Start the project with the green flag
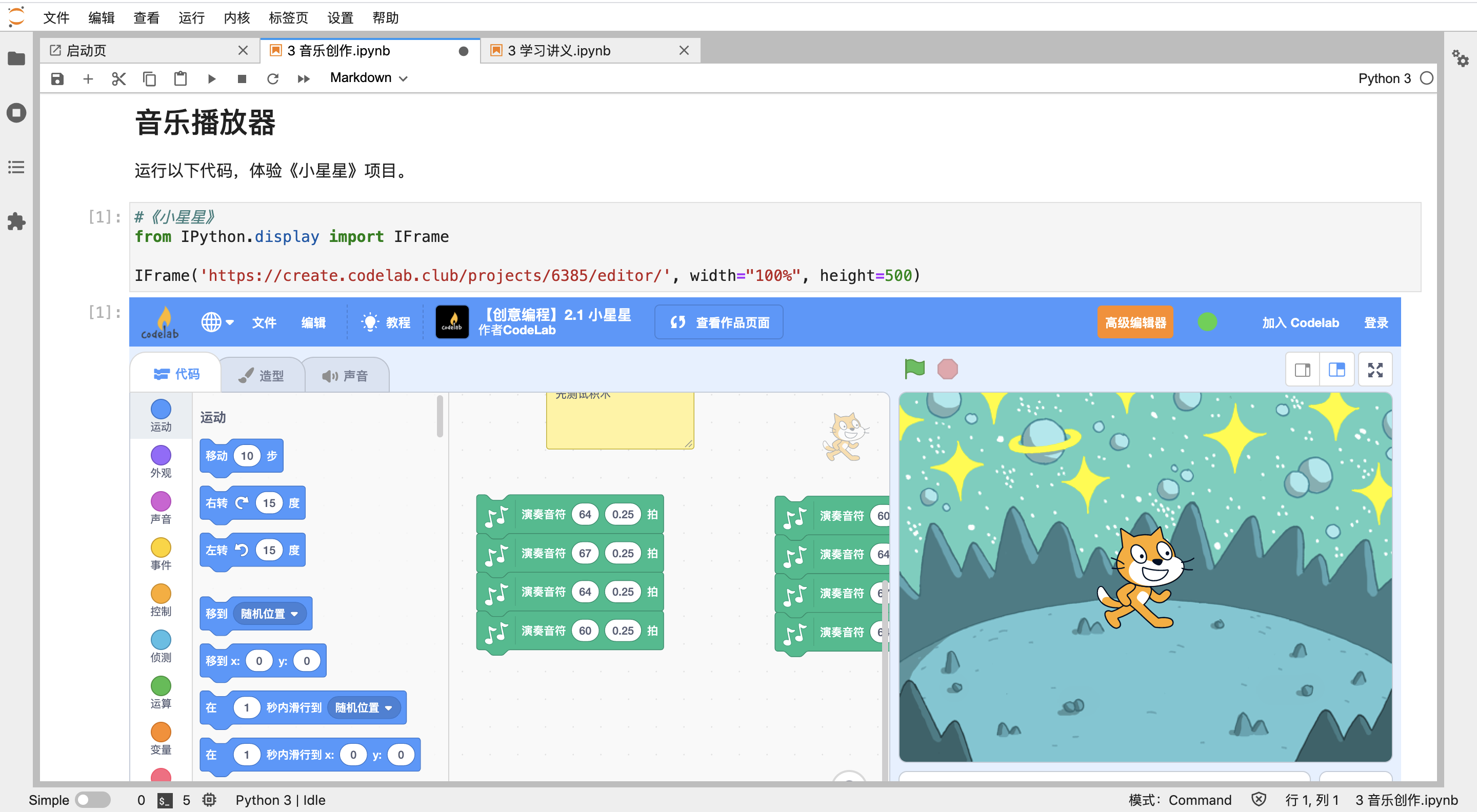This screenshot has height=812, width=1477. click(x=914, y=369)
